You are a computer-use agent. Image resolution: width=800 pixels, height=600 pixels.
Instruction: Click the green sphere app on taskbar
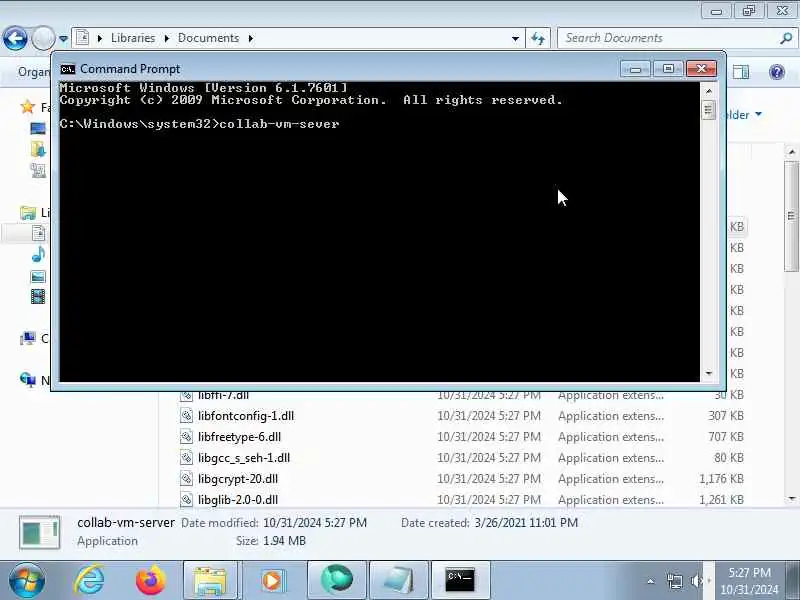[x=337, y=580]
